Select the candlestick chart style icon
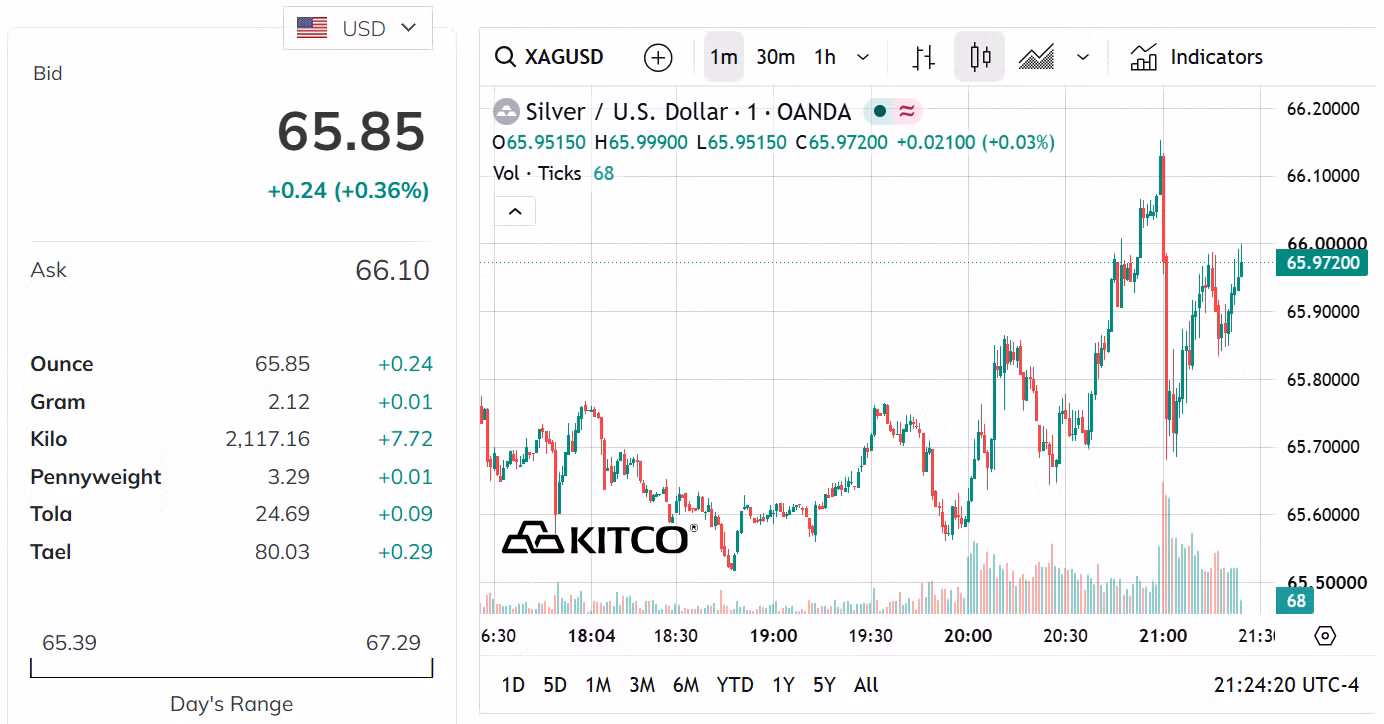The image size is (1384, 724). click(980, 57)
